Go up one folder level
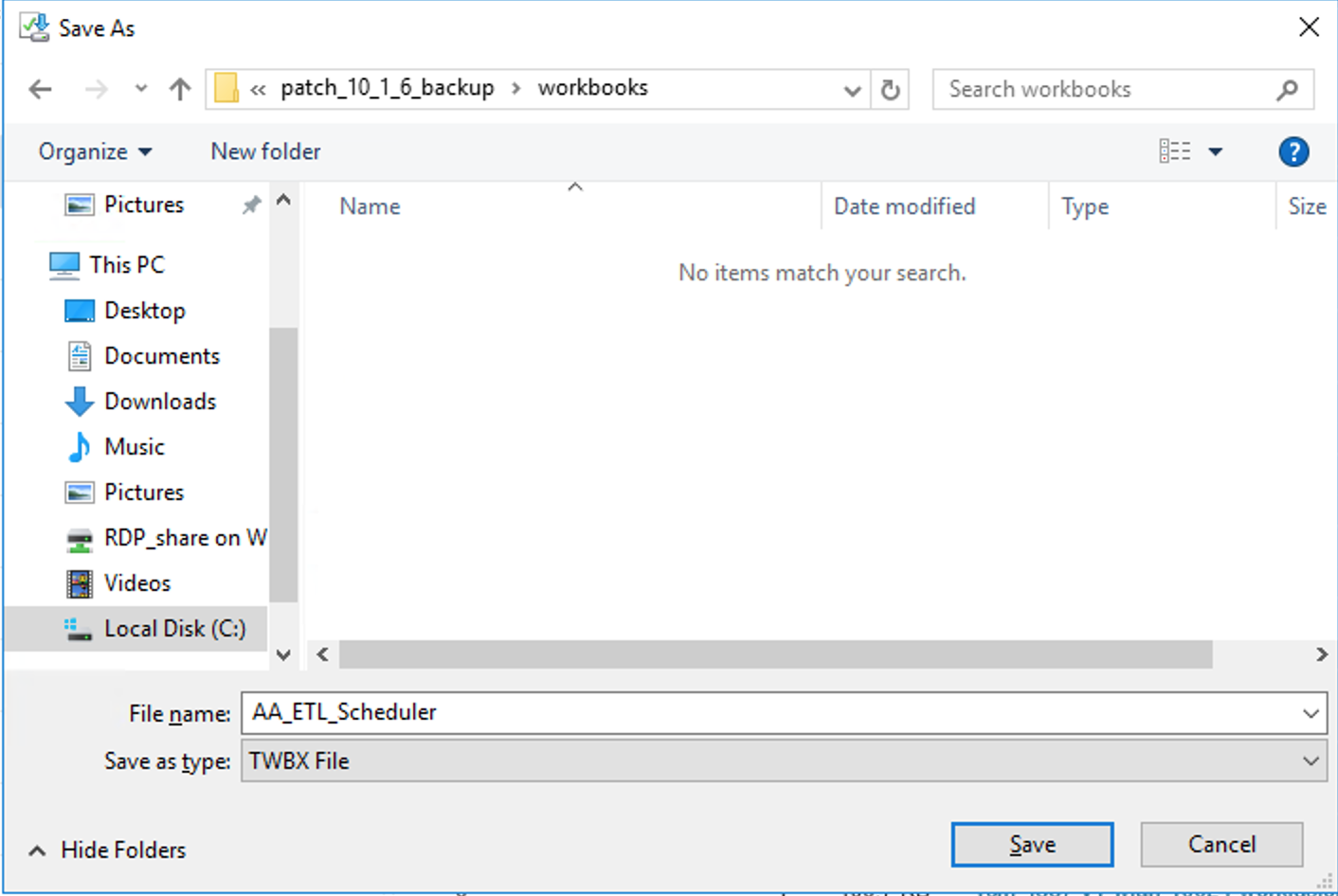 [180, 89]
